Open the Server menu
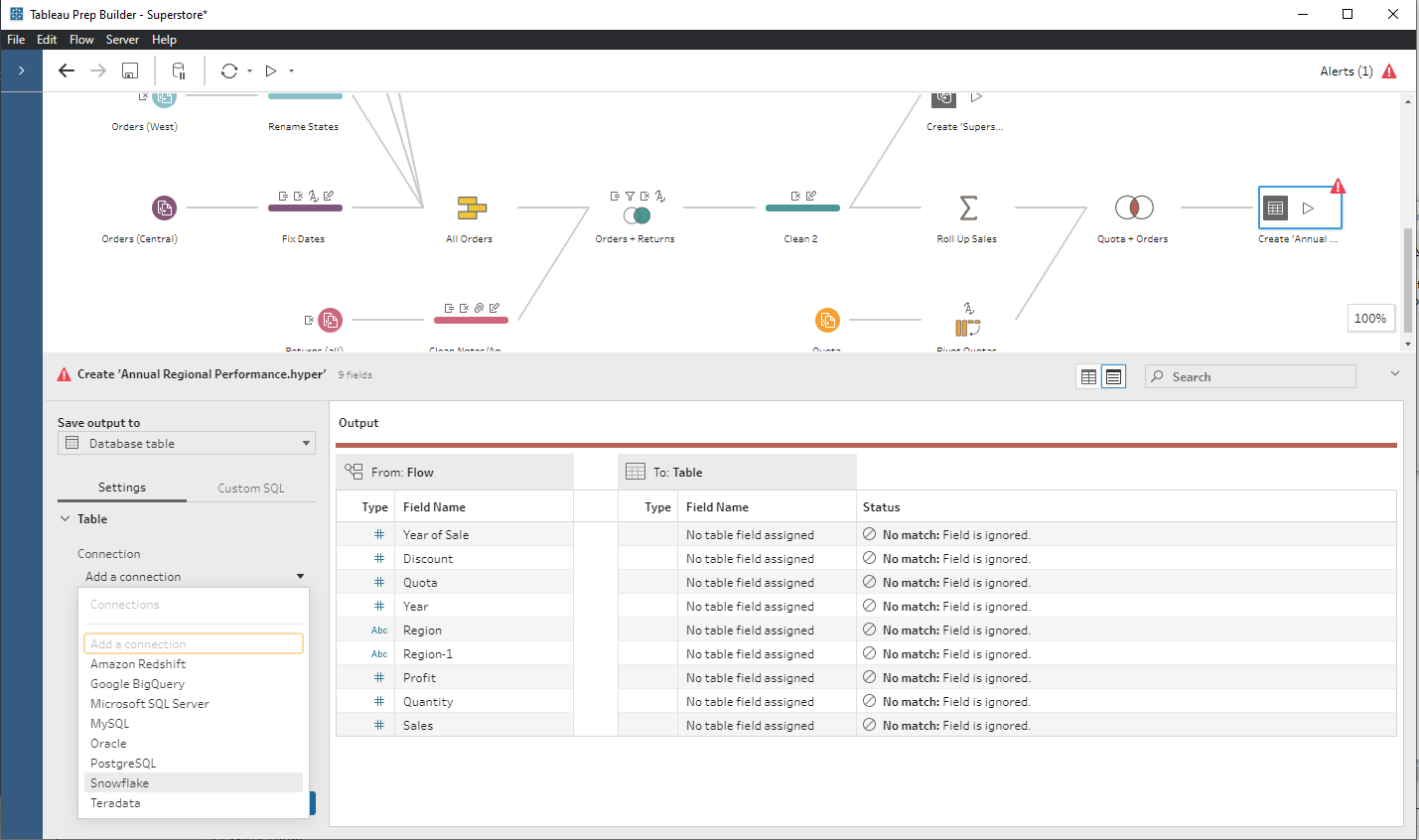This screenshot has width=1419, height=840. pyautogui.click(x=122, y=40)
